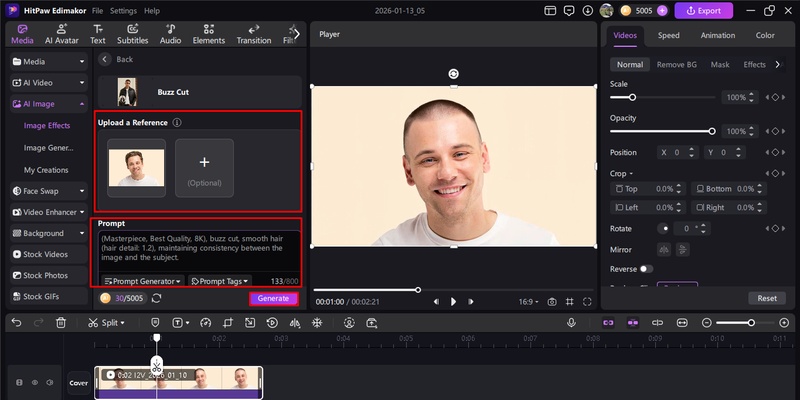Open the Prompt Tags dropdown
This screenshot has width=800, height=400.
220,281
